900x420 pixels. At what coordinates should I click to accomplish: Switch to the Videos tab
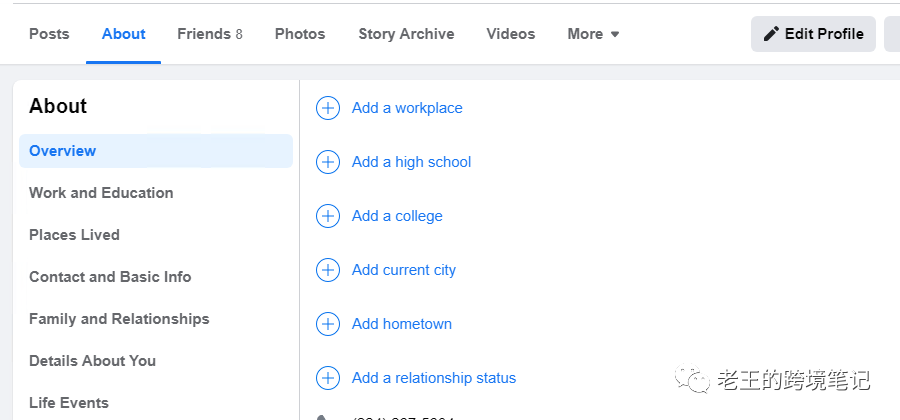click(x=511, y=34)
